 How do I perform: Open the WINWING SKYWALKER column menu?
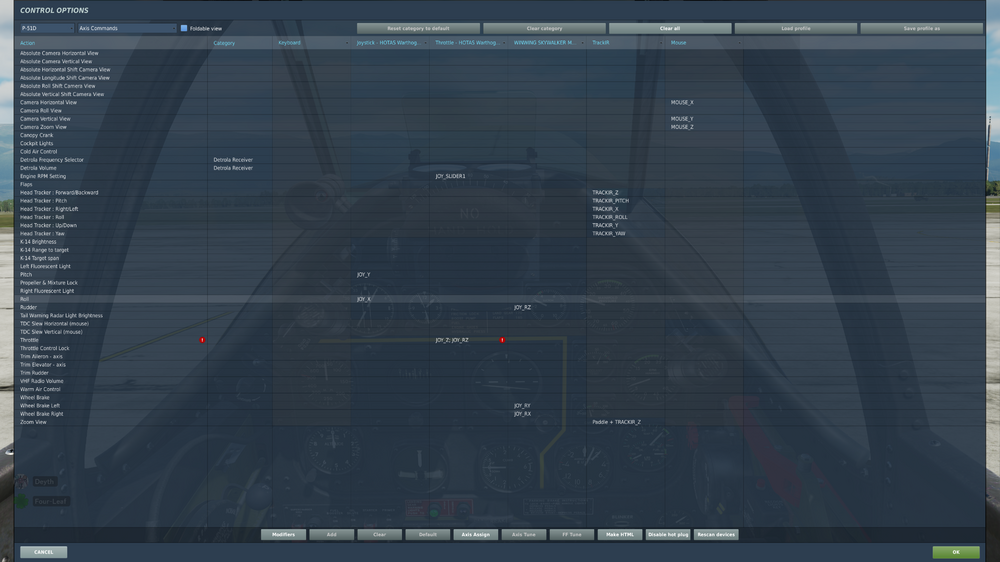coord(582,43)
